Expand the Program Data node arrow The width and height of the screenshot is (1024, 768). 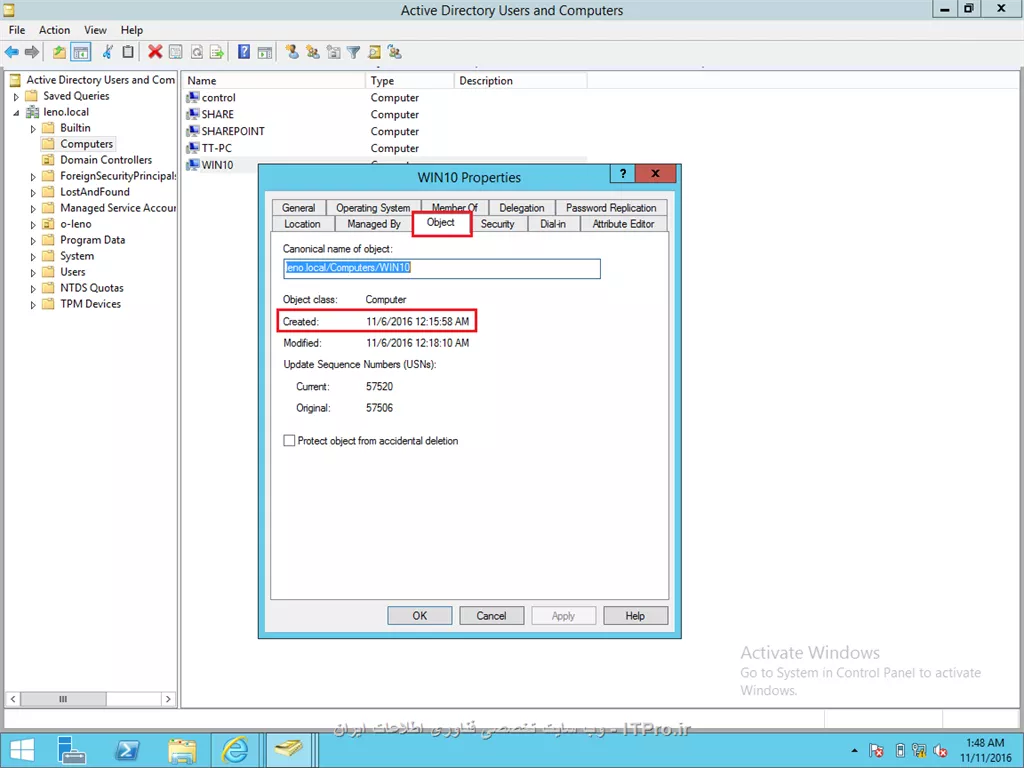coord(33,241)
